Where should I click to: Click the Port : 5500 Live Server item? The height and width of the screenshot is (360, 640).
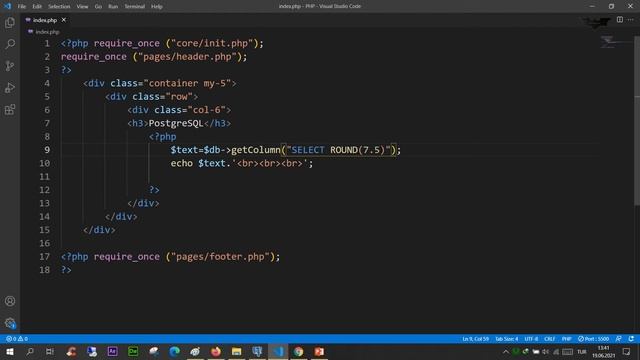(593, 339)
